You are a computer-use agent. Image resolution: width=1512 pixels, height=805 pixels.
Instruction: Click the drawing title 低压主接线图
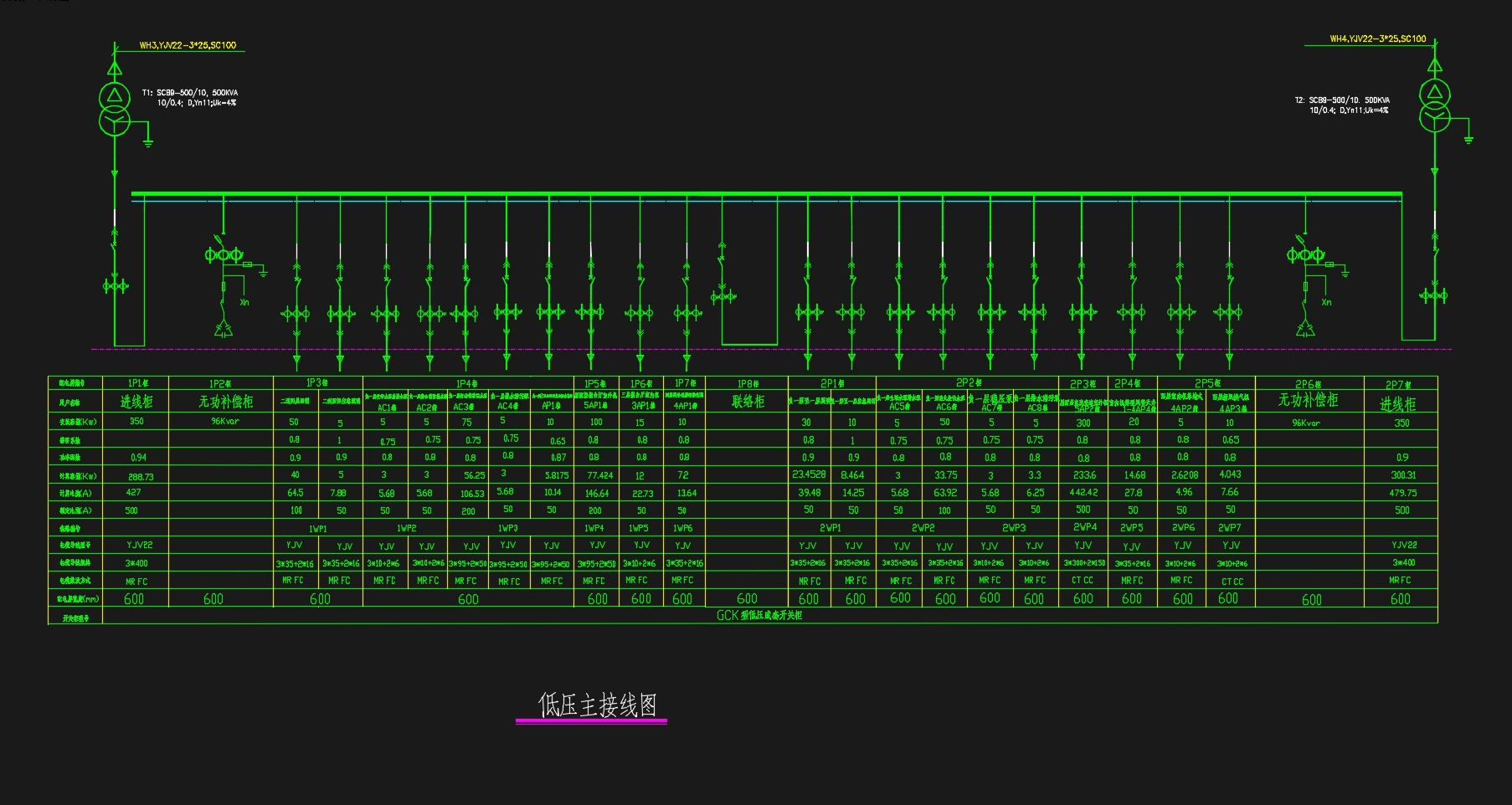pyautogui.click(x=598, y=705)
